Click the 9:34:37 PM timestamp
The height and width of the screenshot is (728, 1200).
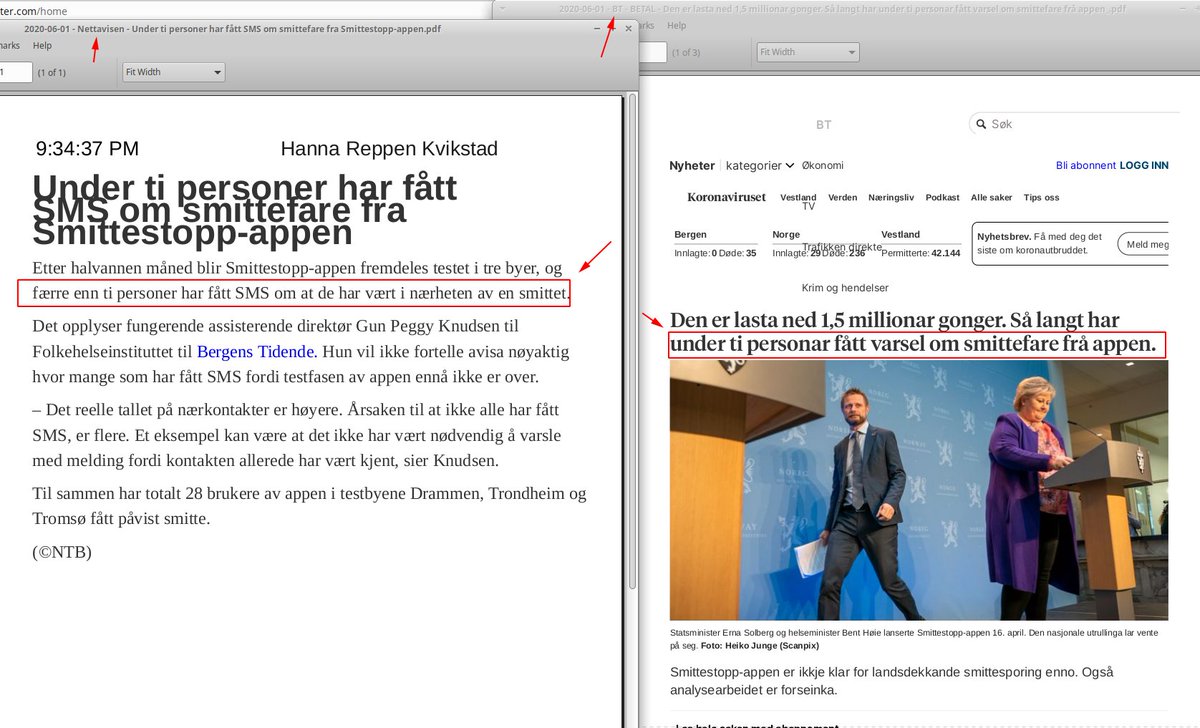pyautogui.click(x=87, y=149)
